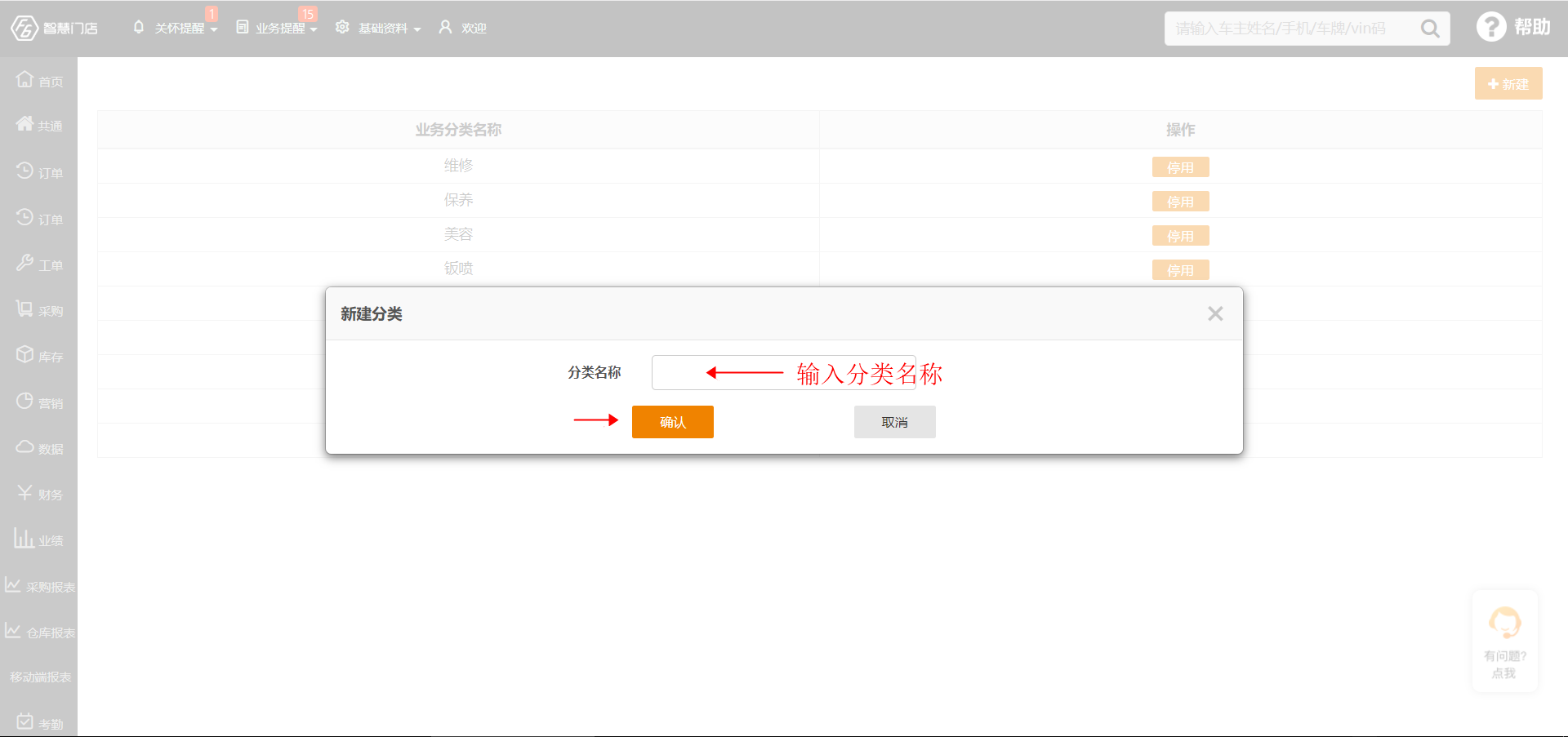Open 仓库报表 in the sidebar
Viewport: 1568px width, 737px height.
(x=39, y=632)
